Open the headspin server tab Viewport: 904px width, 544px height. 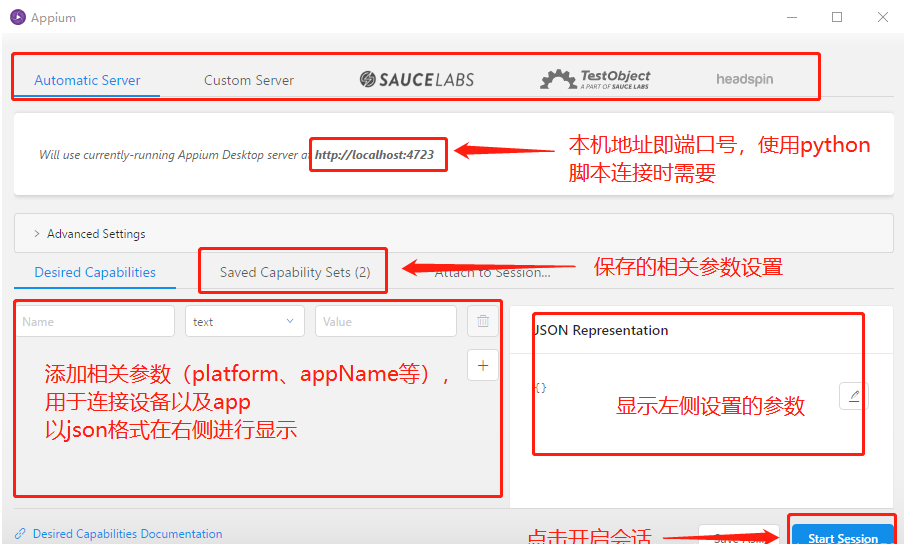point(744,79)
